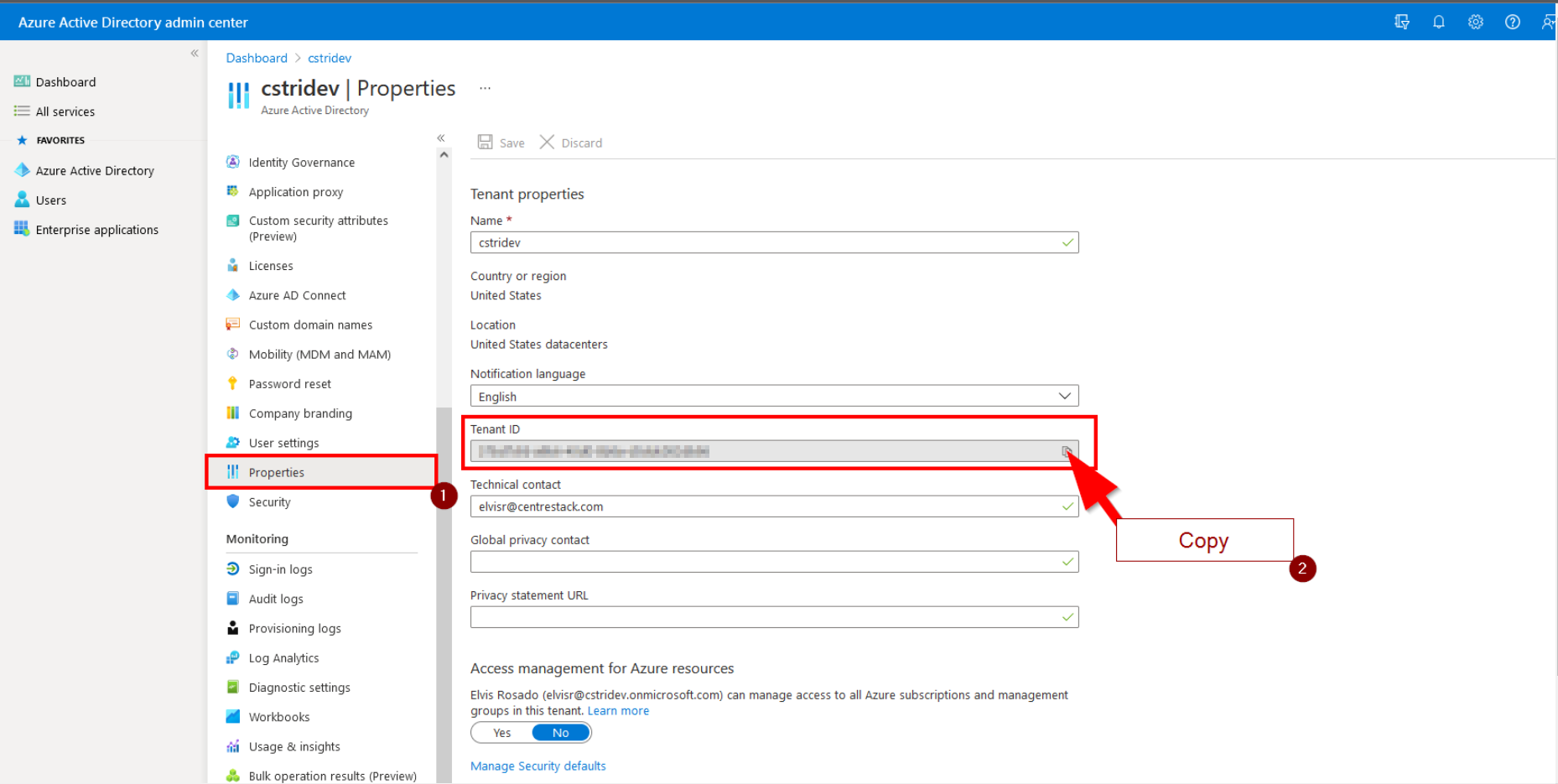
Task: Click the Tenant ID read-only field
Action: pos(774,451)
